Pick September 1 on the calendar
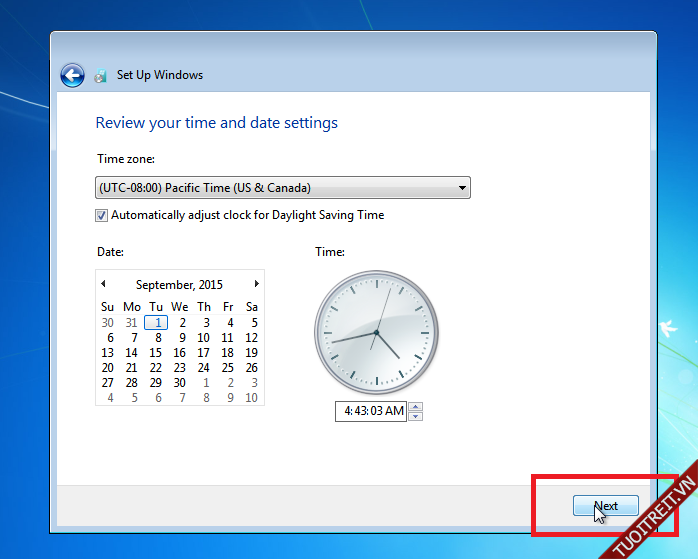The height and width of the screenshot is (559, 698). pos(156,322)
